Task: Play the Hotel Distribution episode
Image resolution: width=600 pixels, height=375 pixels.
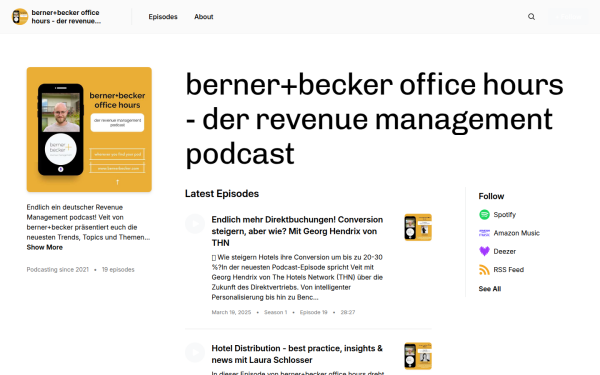Action: pyautogui.click(x=195, y=352)
